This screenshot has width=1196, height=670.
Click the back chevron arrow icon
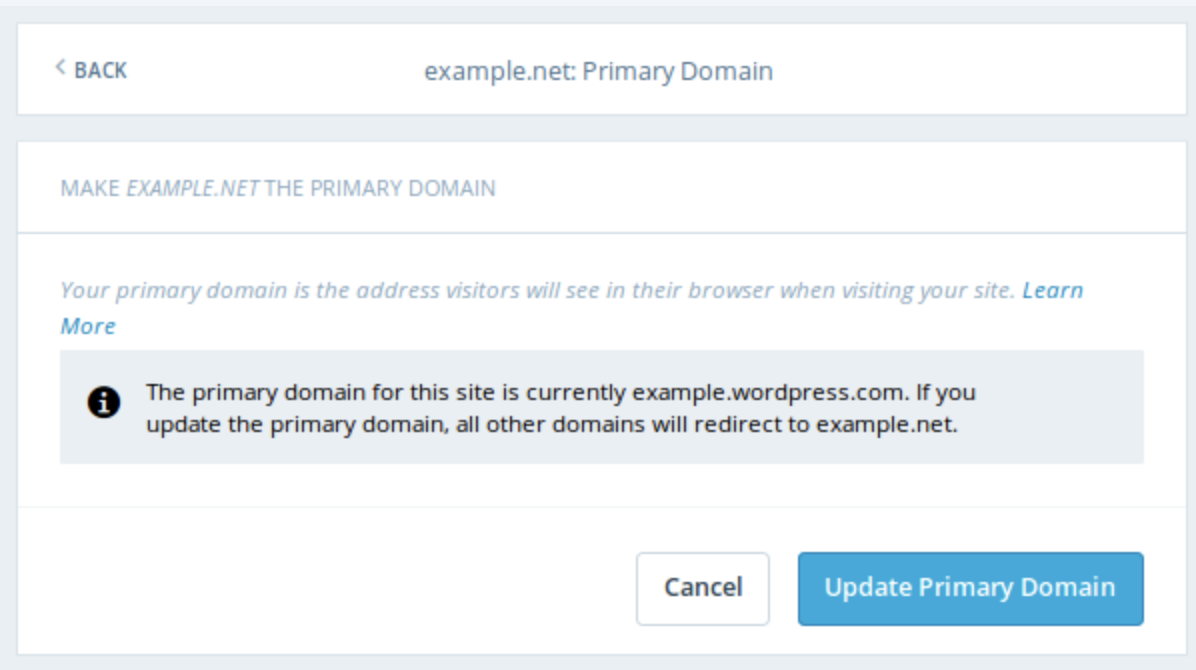pos(60,68)
